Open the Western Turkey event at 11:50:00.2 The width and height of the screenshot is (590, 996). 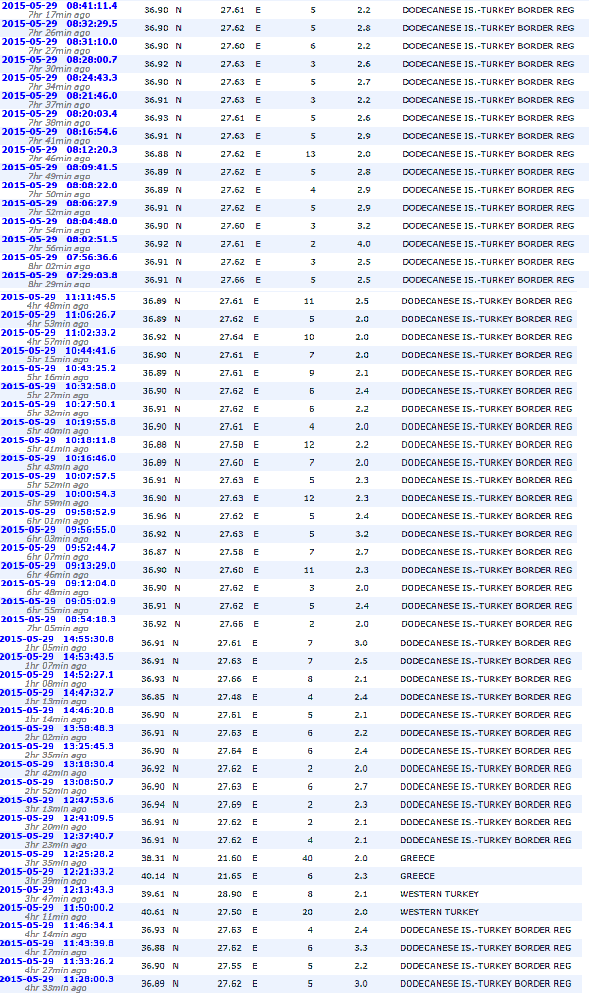click(57, 908)
